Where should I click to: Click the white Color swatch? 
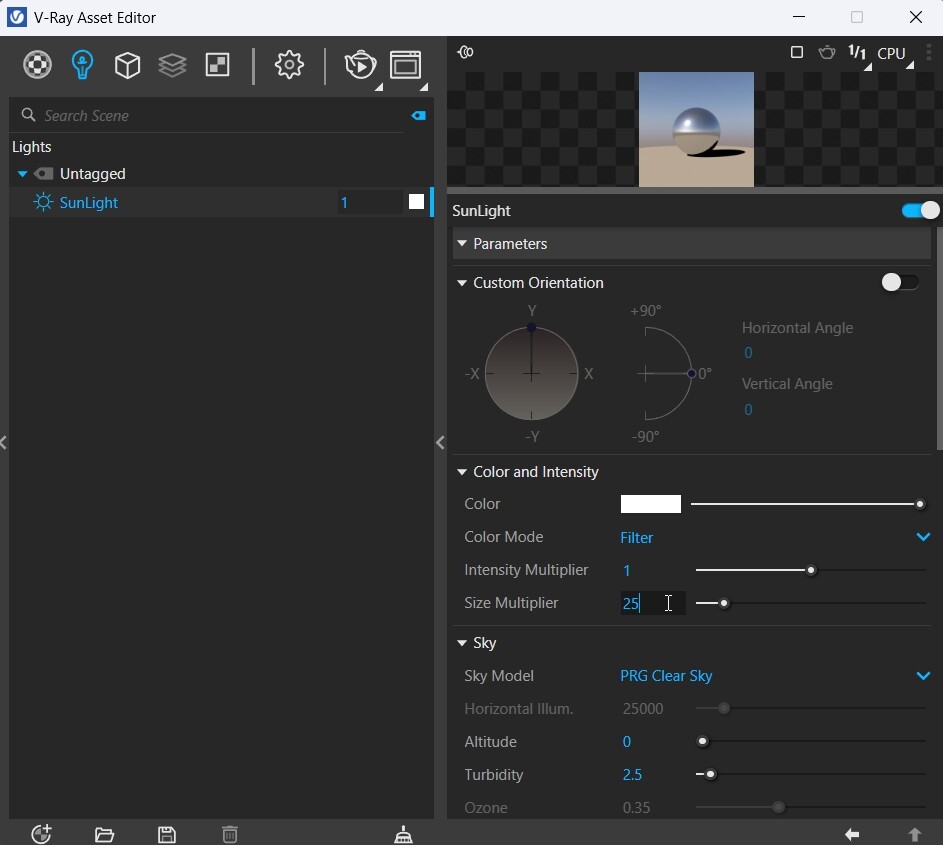click(x=650, y=504)
